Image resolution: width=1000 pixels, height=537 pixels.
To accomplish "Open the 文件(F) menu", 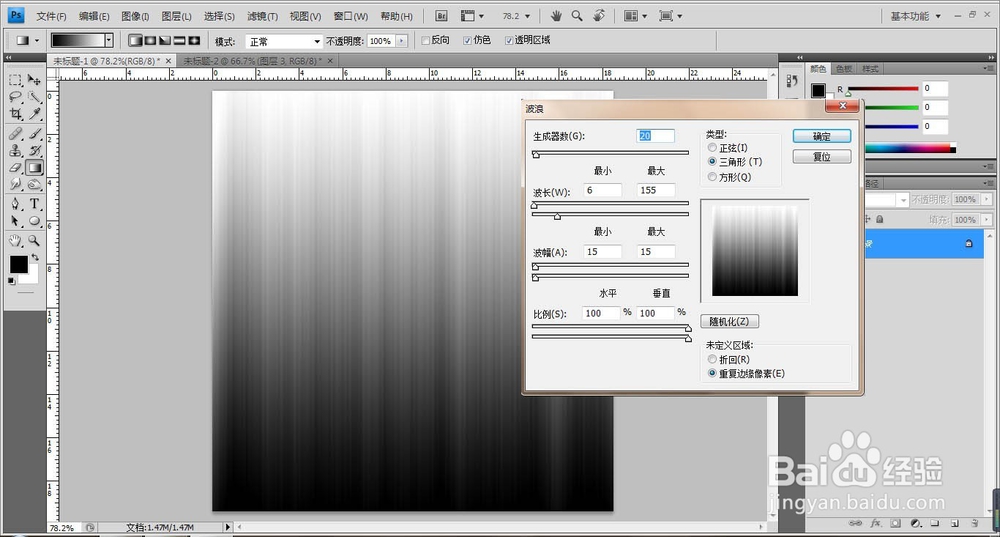I will point(51,17).
